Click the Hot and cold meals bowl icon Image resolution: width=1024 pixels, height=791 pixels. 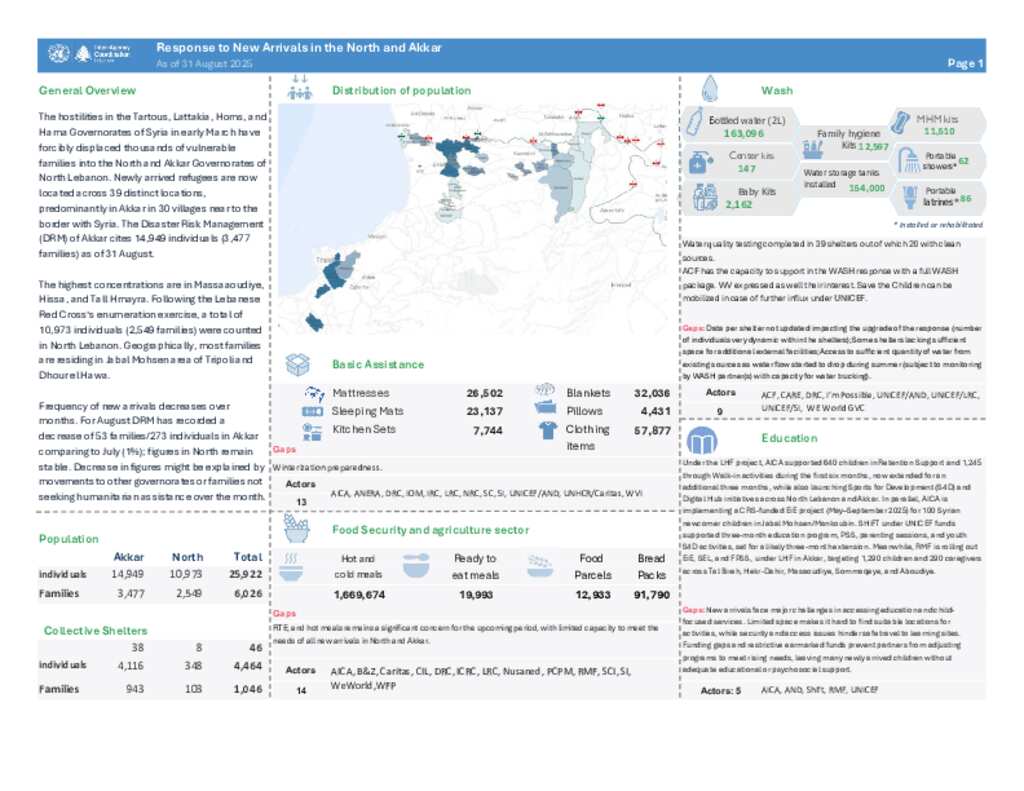point(293,566)
